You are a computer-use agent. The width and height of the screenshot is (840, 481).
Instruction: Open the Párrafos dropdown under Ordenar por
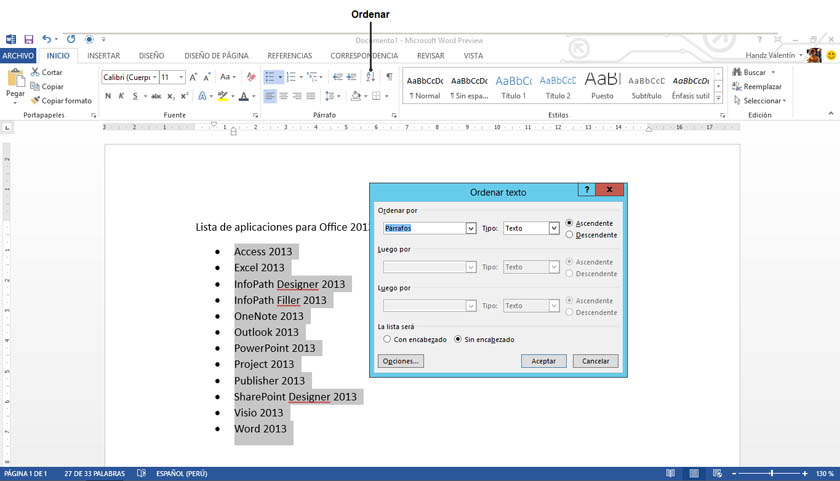click(x=470, y=228)
